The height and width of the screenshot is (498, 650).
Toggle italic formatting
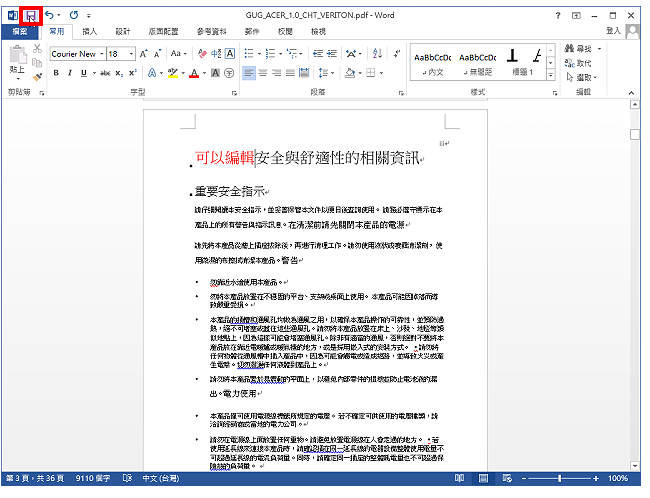70,73
